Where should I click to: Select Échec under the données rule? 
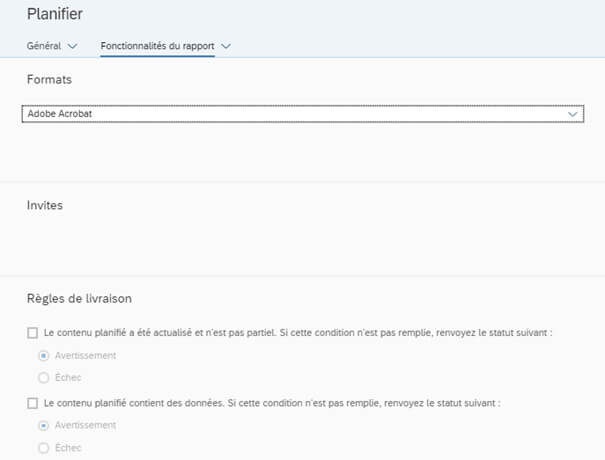point(44,448)
